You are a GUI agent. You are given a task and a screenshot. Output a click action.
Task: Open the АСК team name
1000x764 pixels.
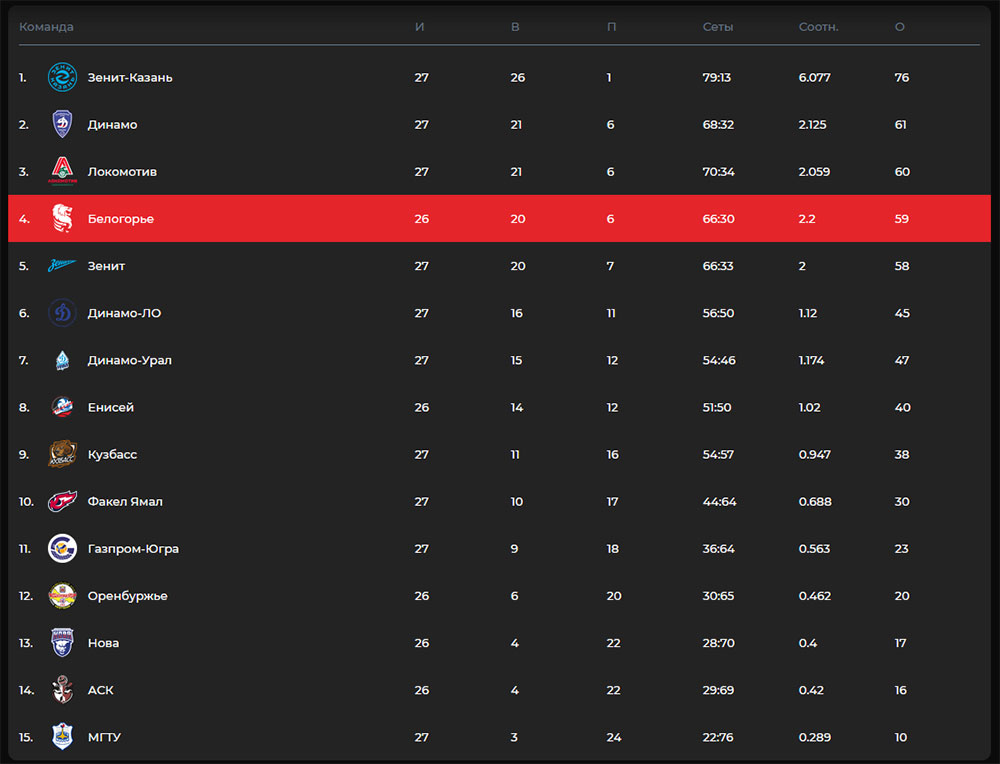(x=100, y=690)
